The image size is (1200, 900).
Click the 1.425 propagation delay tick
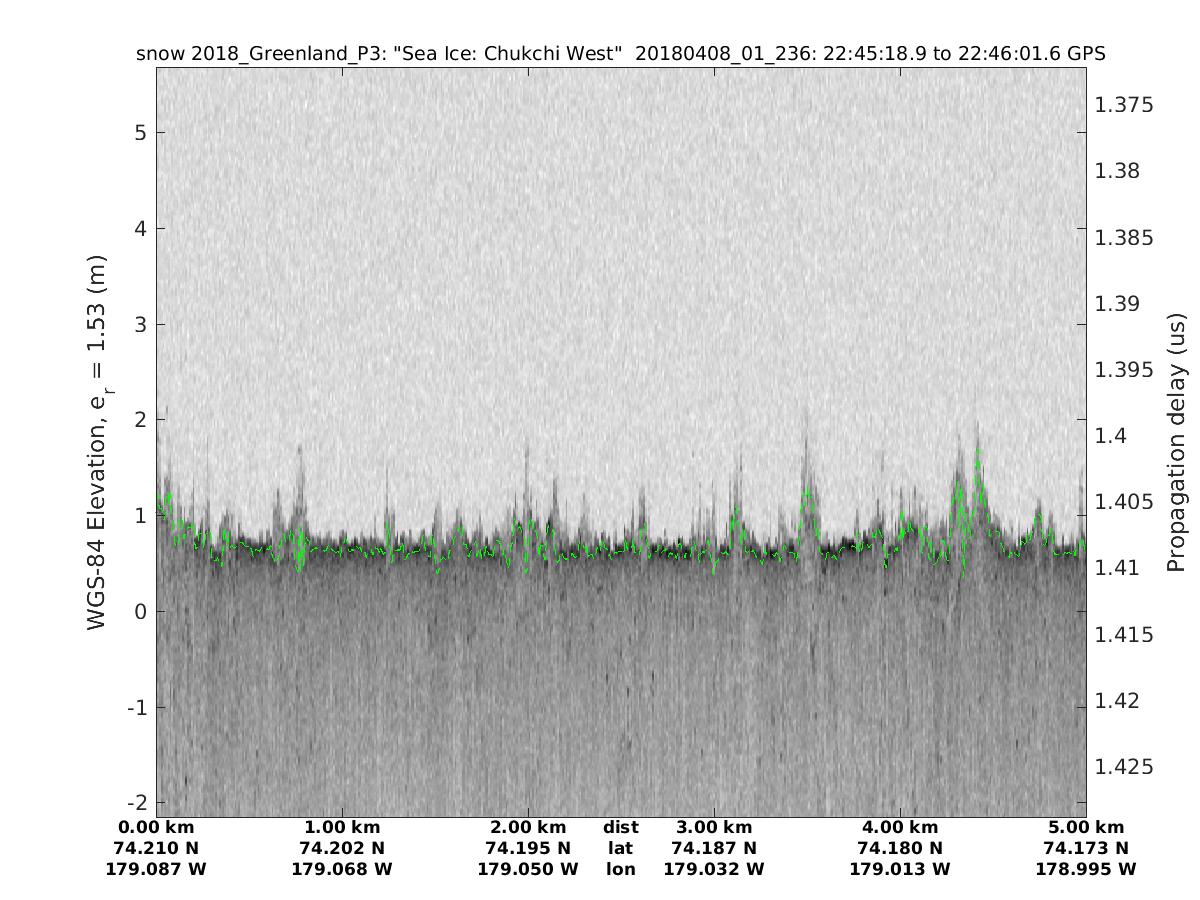pos(1125,767)
